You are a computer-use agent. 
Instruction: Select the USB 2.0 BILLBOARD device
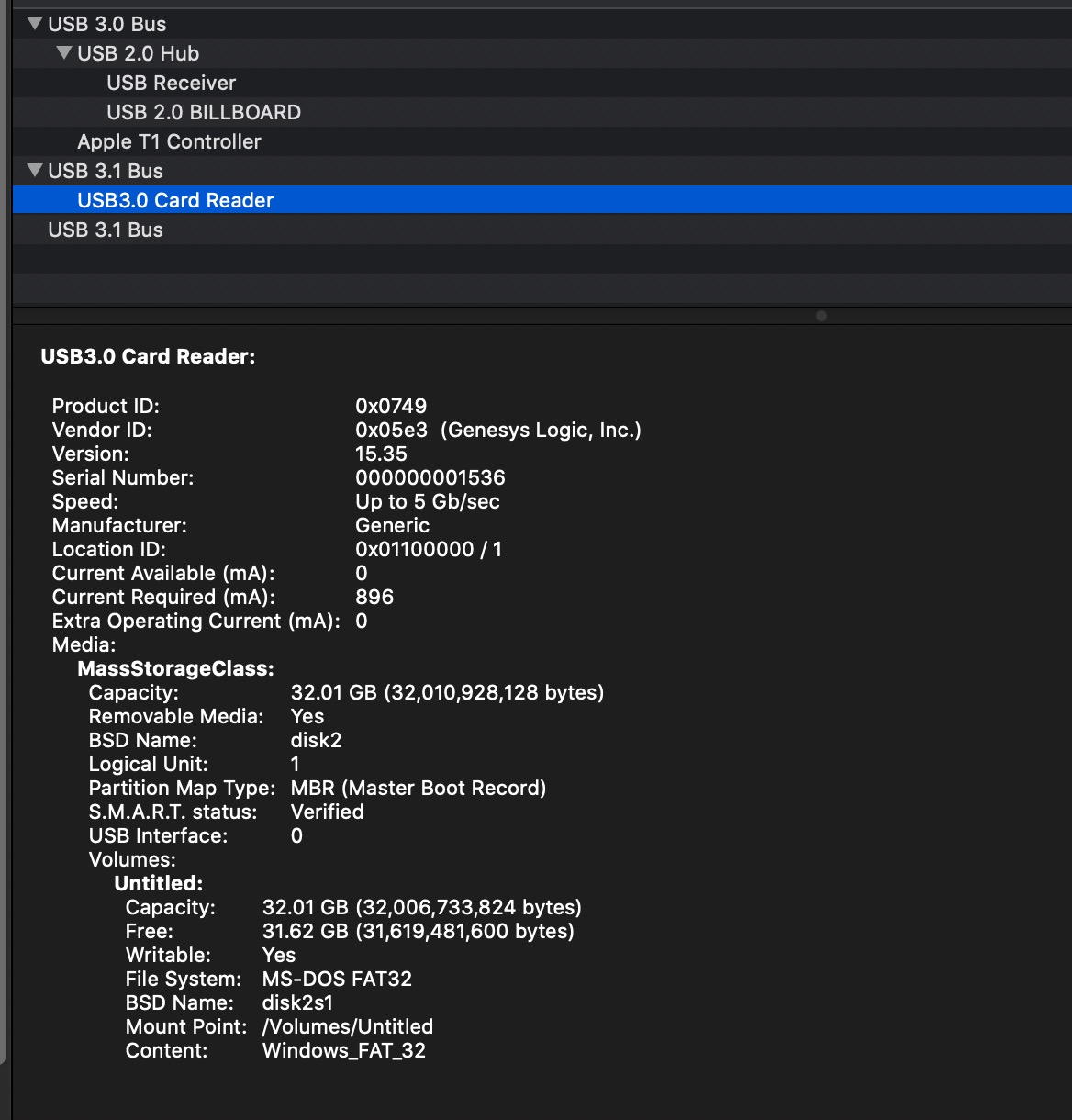[203, 112]
